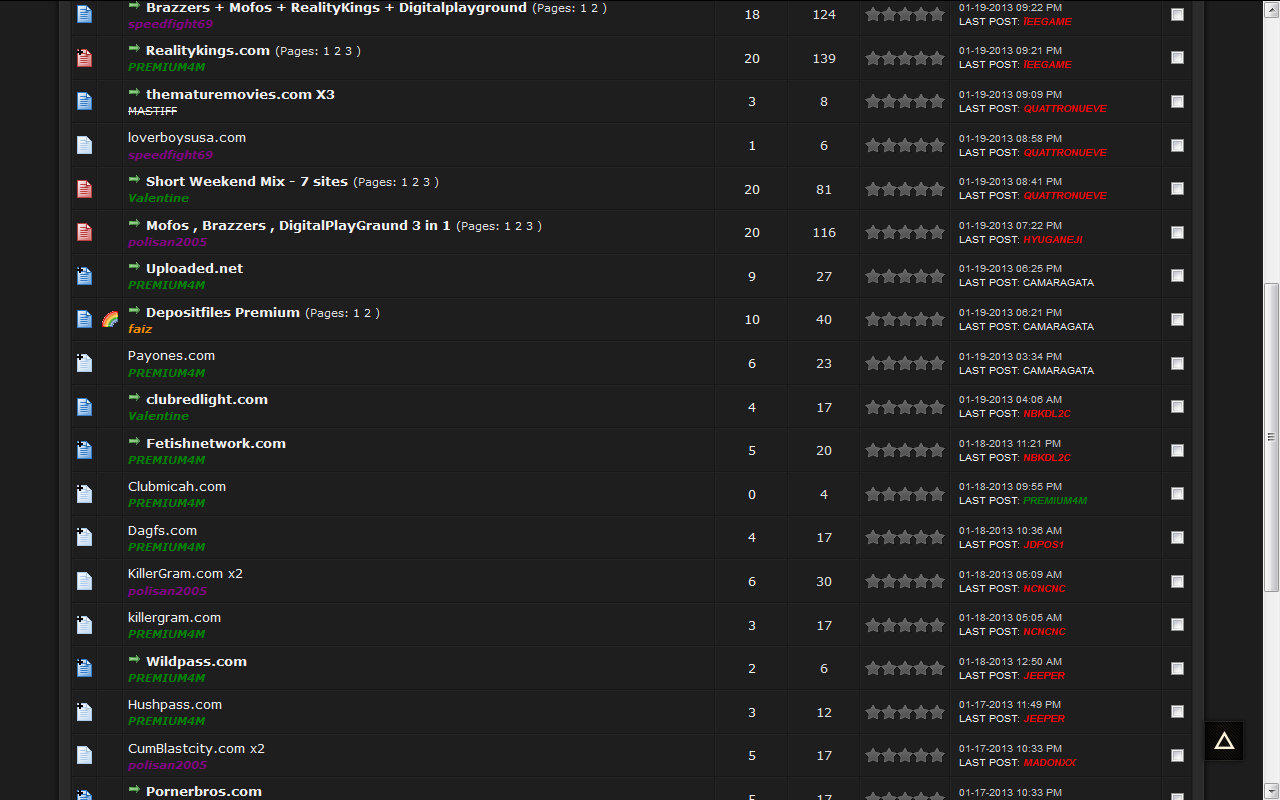Click the thread icon for Clubmicah.com
The image size is (1280, 800).
(x=84, y=494)
